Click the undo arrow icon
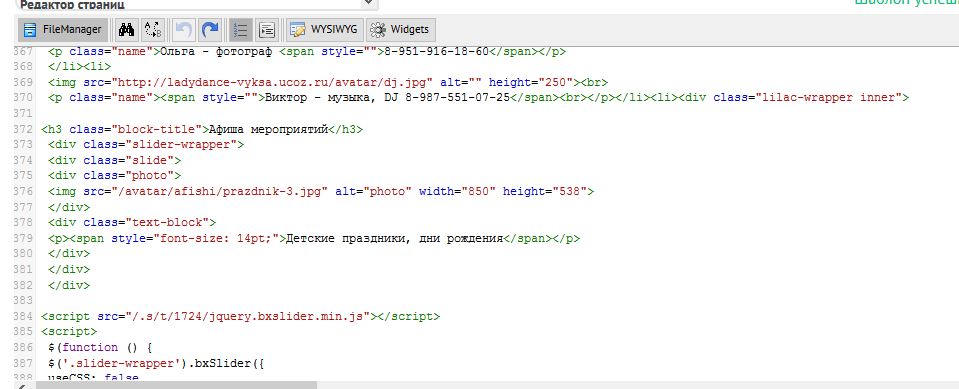The width and height of the screenshot is (959, 389). tap(183, 29)
